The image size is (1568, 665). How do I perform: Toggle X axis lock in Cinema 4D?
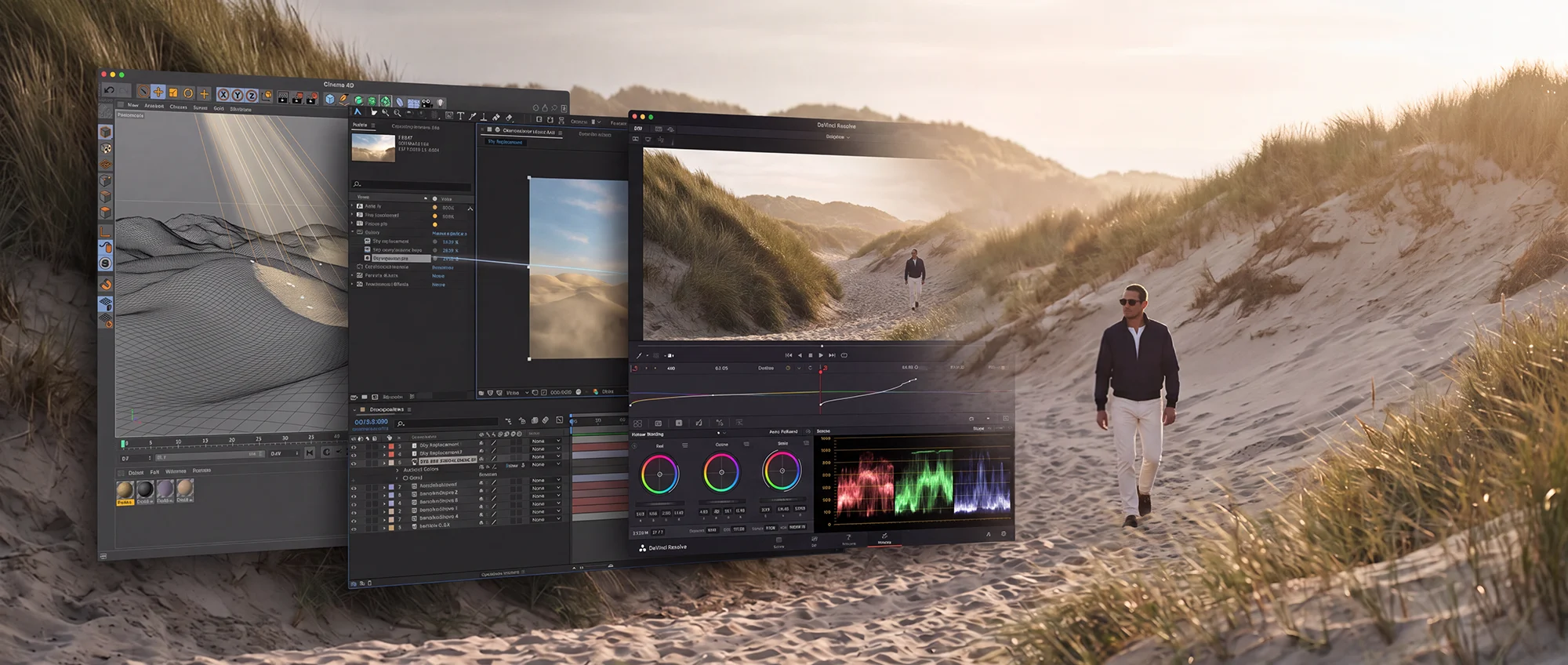pos(223,95)
